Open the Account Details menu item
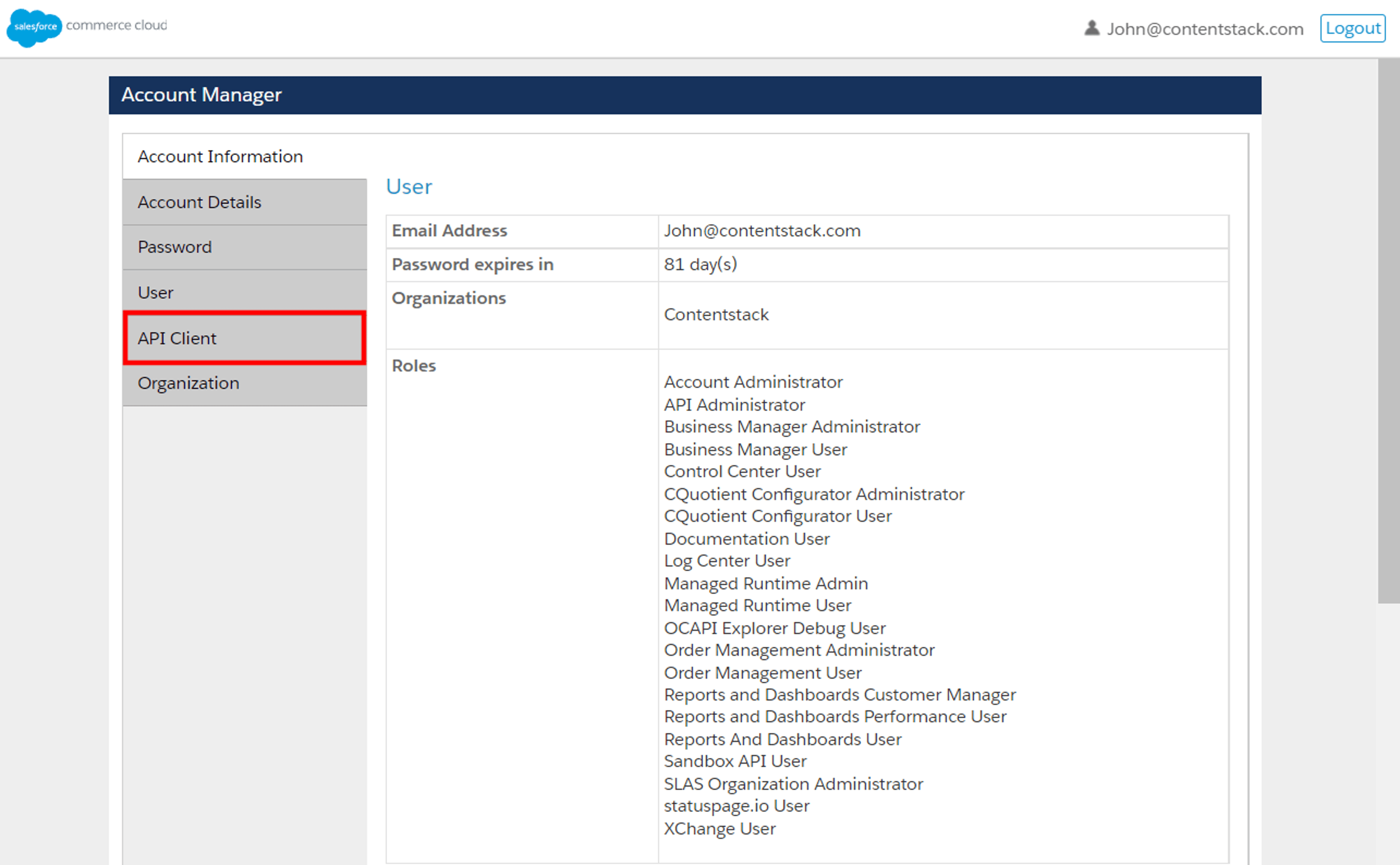Viewport: 1400px width, 865px height. pos(245,202)
